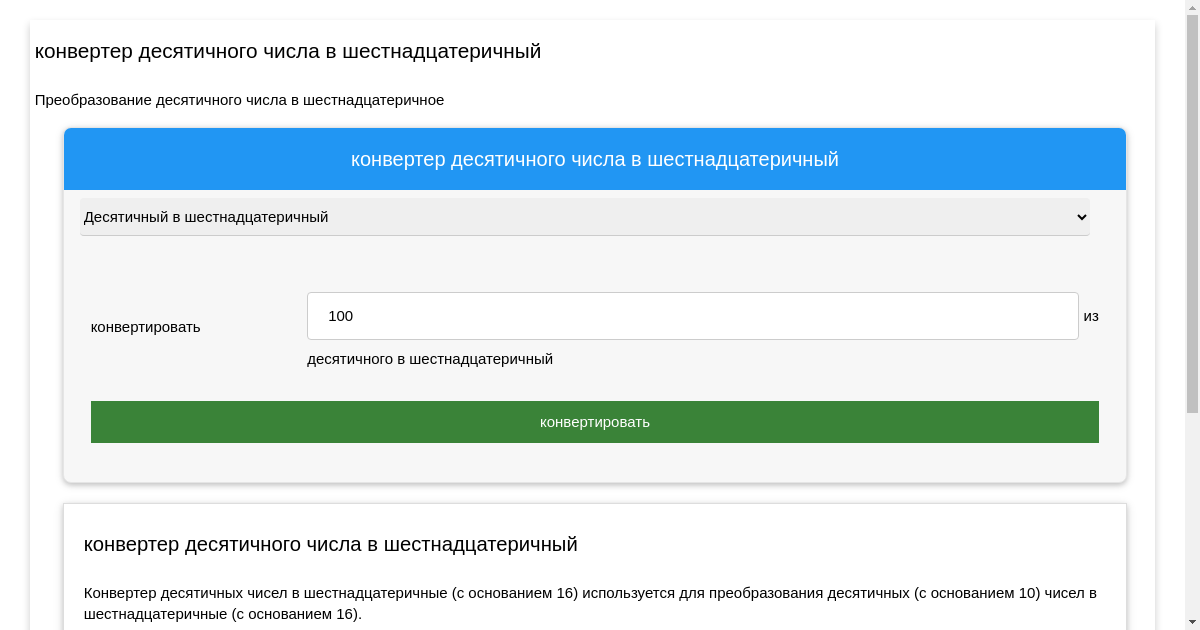Image resolution: width=1200 pixels, height=630 pixels.
Task: Click the blue banner converter title
Action: coord(594,159)
